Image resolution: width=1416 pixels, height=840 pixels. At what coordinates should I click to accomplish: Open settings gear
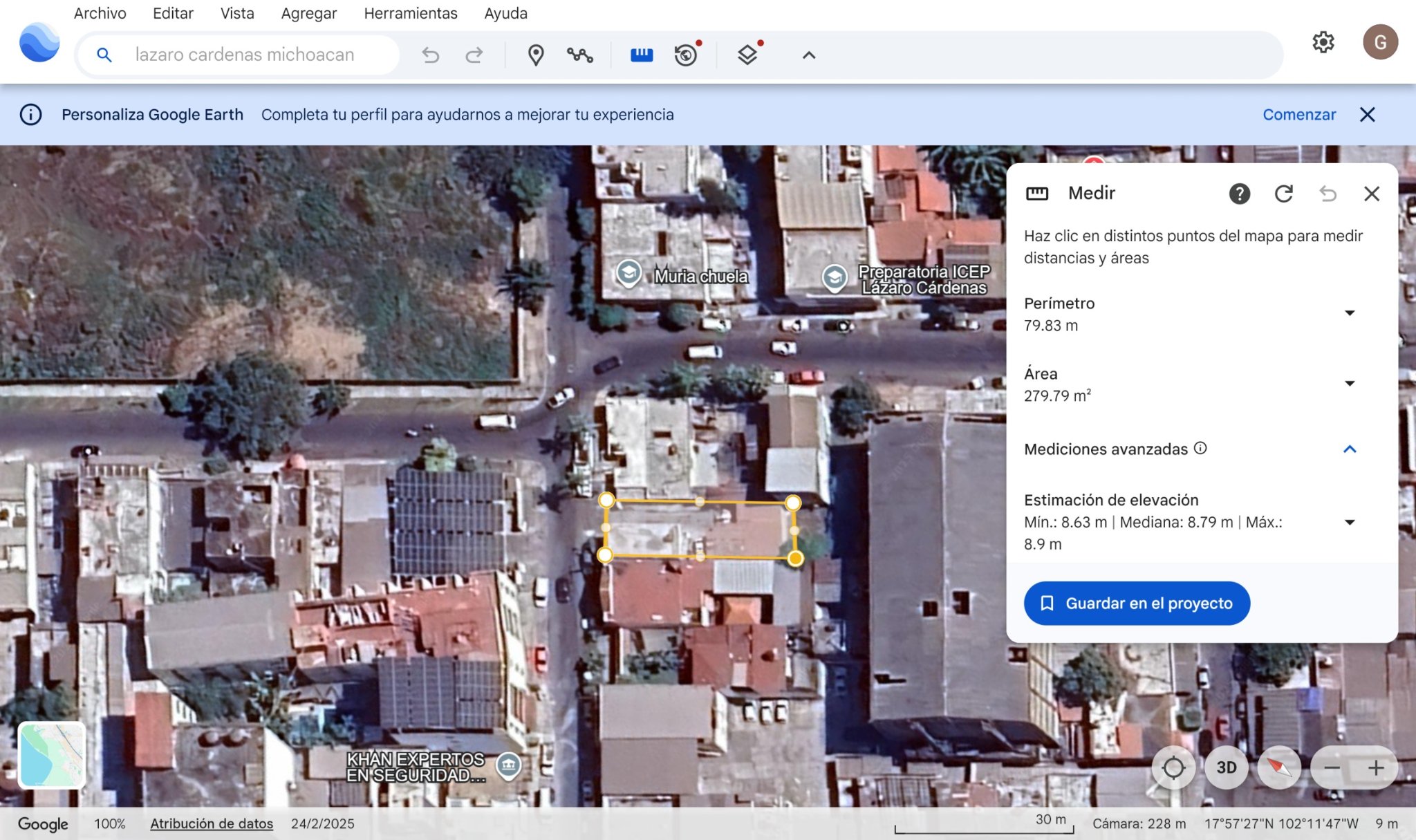pyautogui.click(x=1323, y=42)
